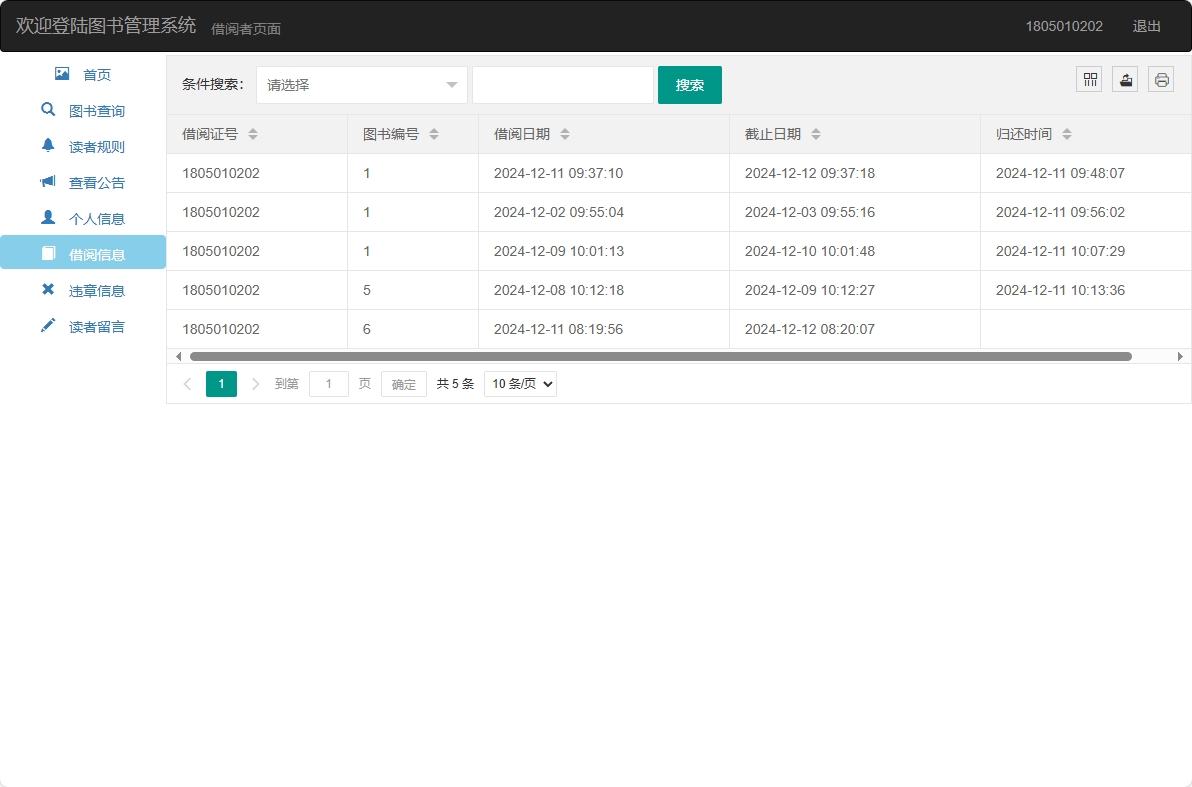
Task: Go to 违章信息 in the sidebar
Action: (x=96, y=291)
